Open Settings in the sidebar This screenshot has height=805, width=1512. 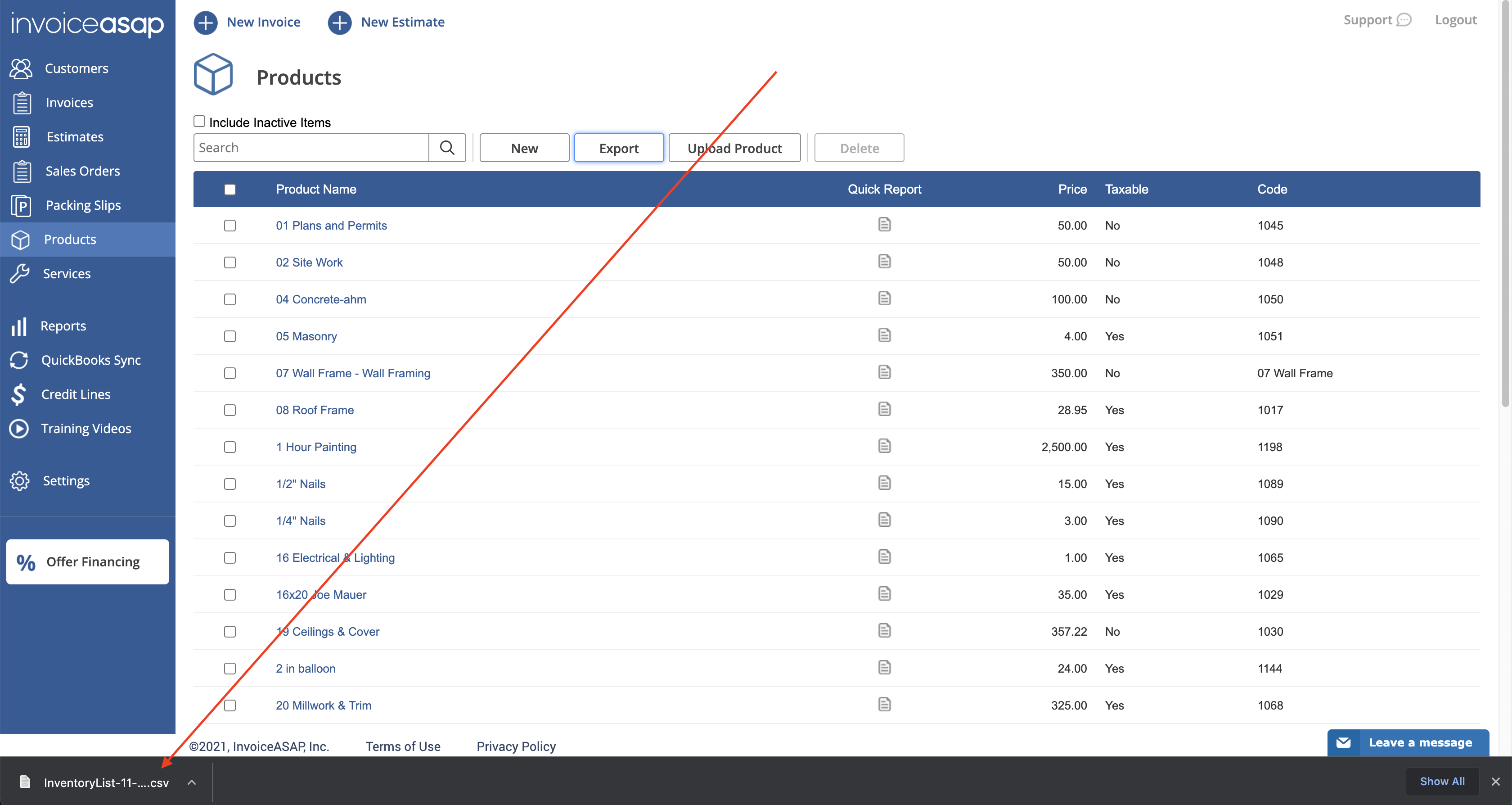(x=87, y=481)
